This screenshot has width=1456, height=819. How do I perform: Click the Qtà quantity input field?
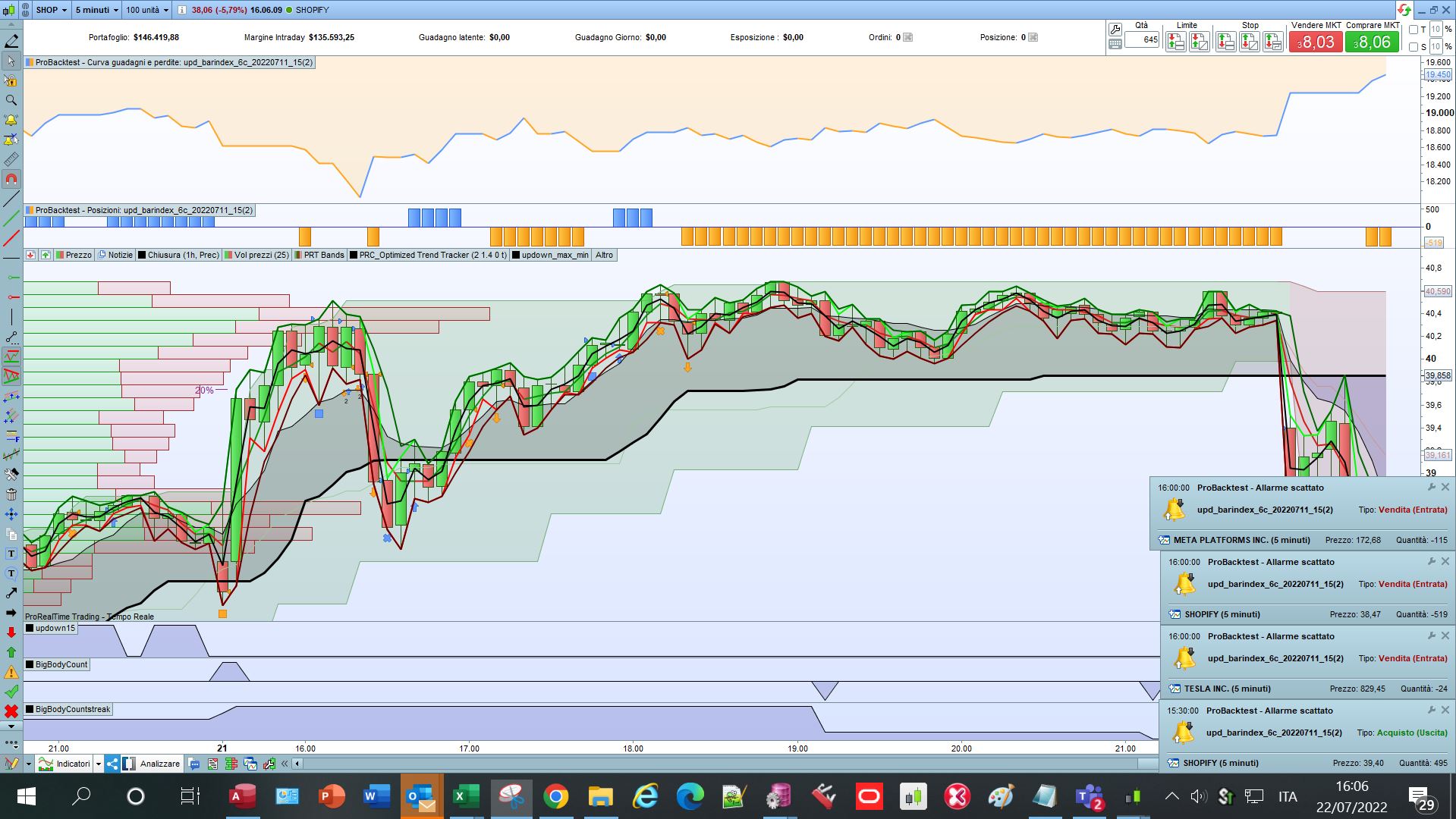coord(1142,39)
